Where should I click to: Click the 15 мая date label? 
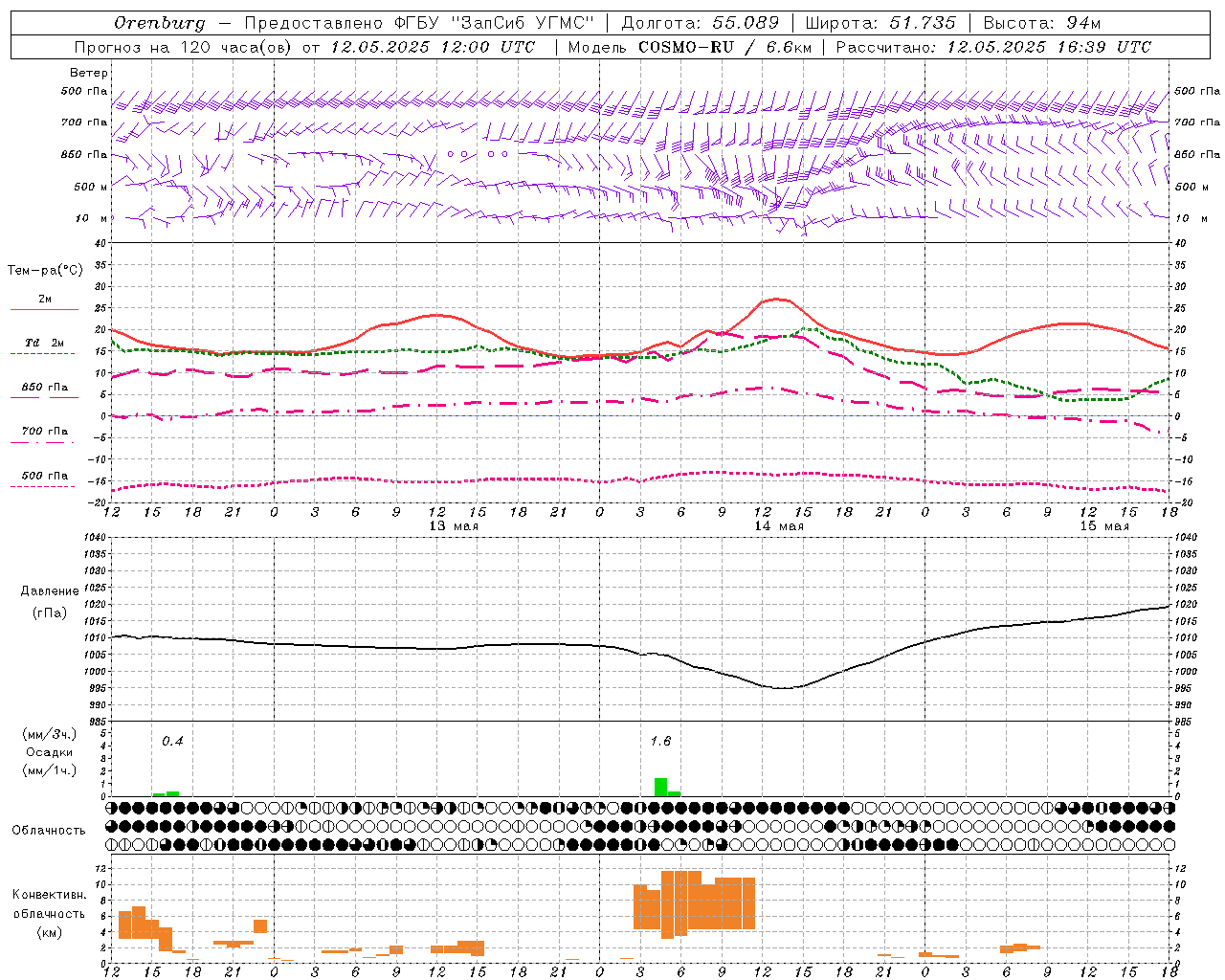click(x=1104, y=525)
